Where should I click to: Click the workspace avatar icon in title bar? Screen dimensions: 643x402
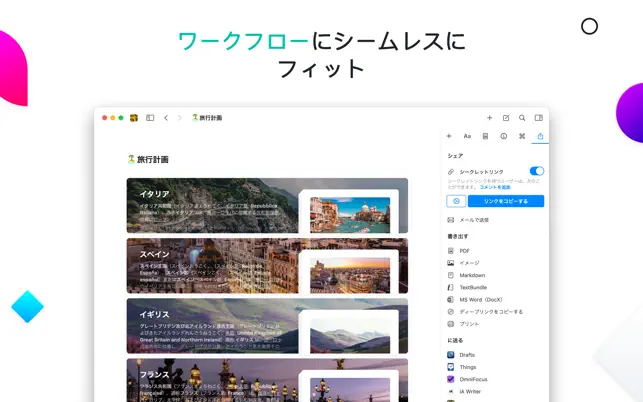click(134, 118)
